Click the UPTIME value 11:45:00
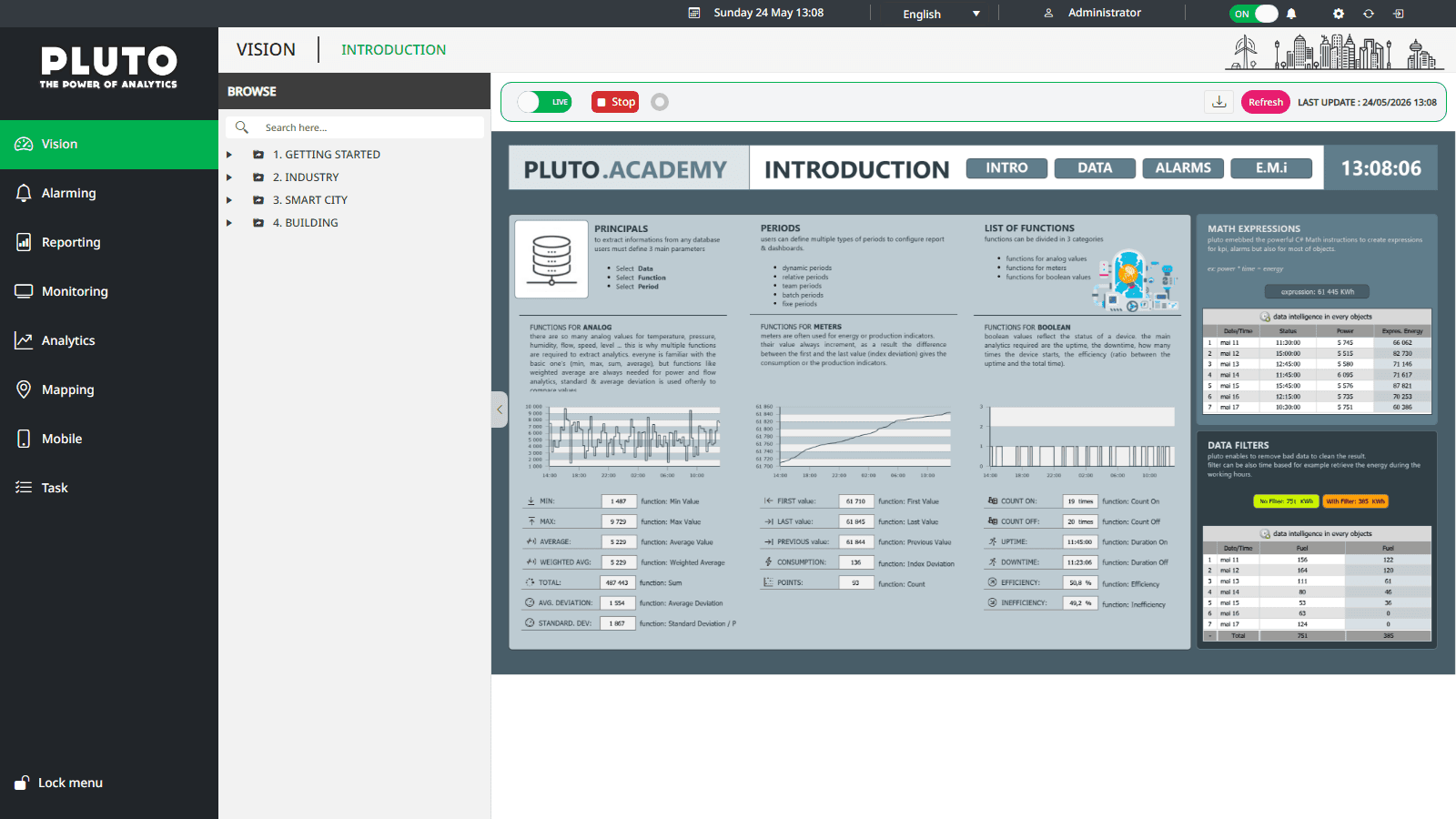1456x819 pixels. click(x=1080, y=542)
